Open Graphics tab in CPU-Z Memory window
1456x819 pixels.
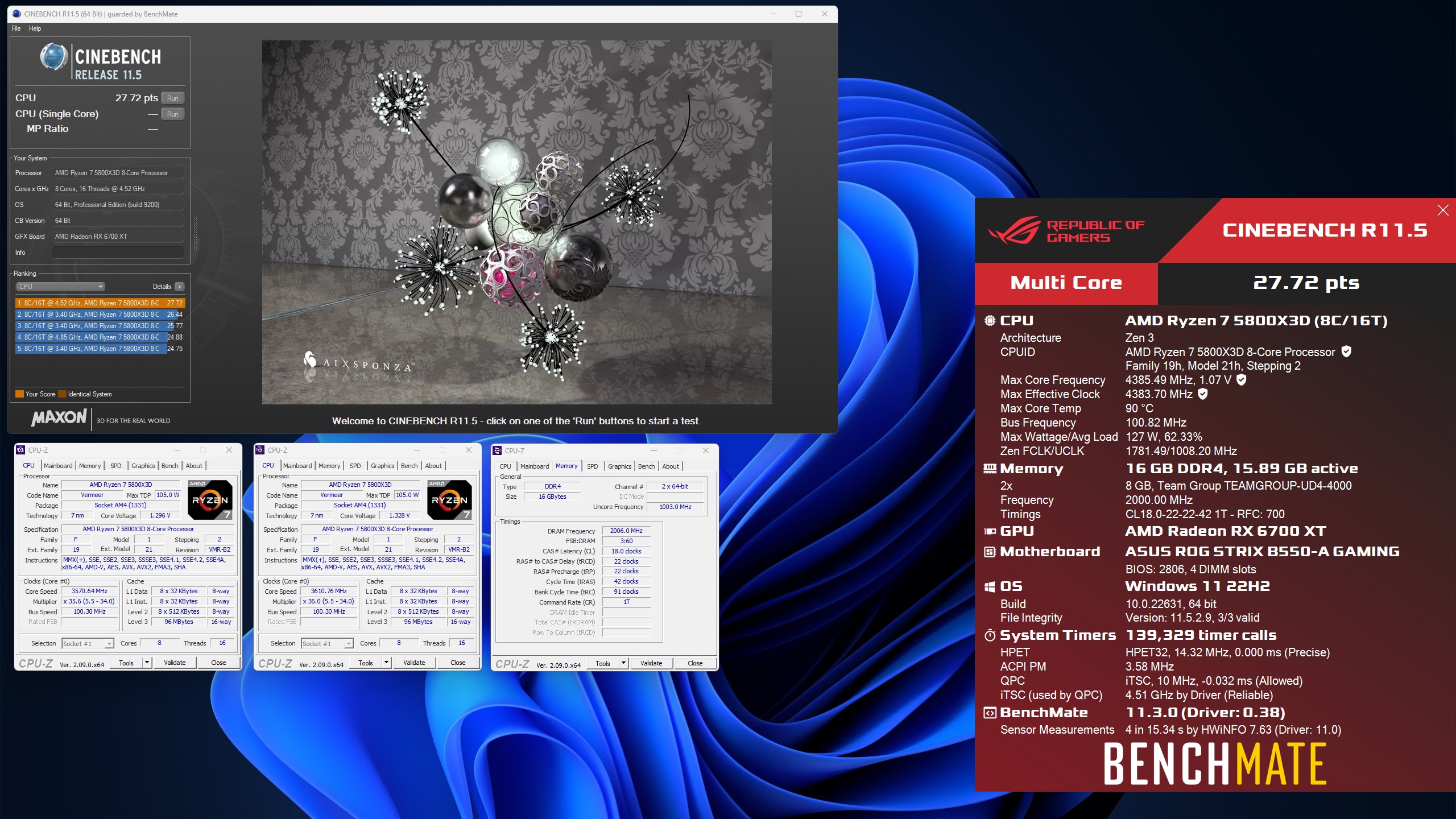619,466
